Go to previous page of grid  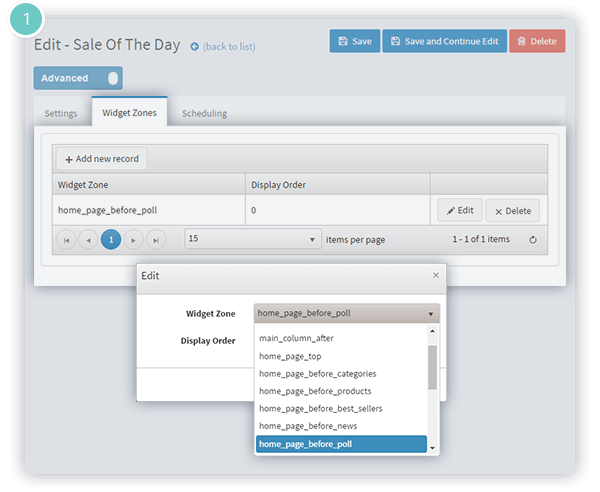pyautogui.click(x=88, y=240)
